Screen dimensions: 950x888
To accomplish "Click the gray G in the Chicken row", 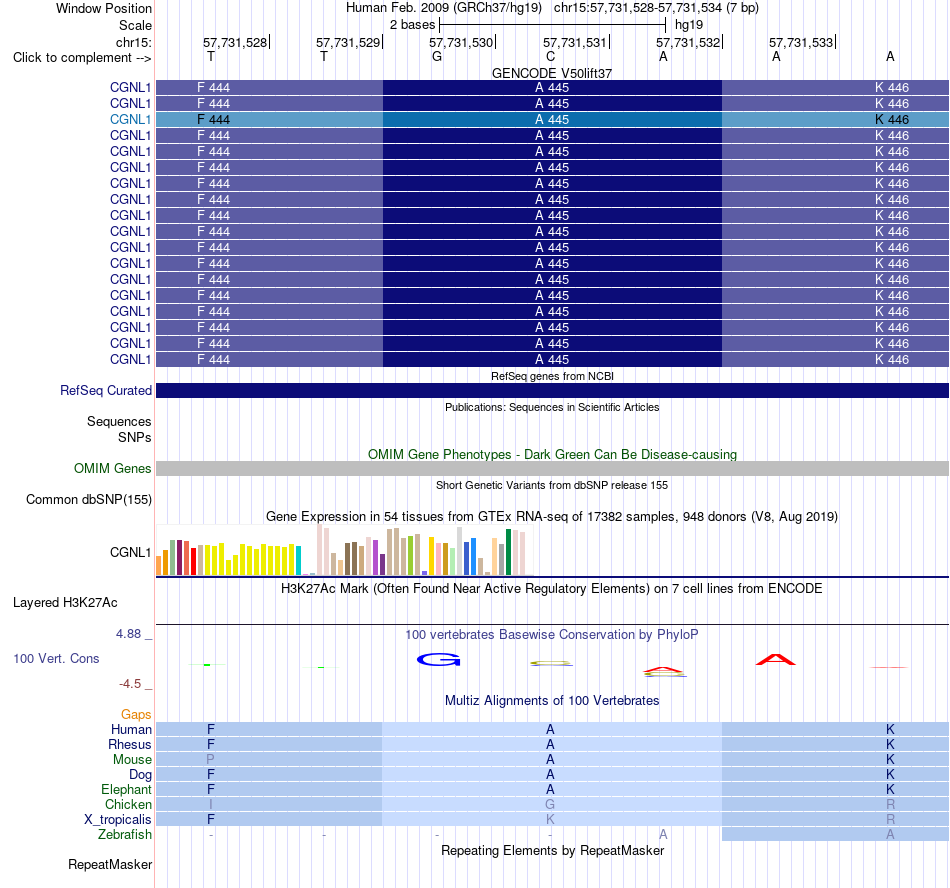I will click(550, 804).
